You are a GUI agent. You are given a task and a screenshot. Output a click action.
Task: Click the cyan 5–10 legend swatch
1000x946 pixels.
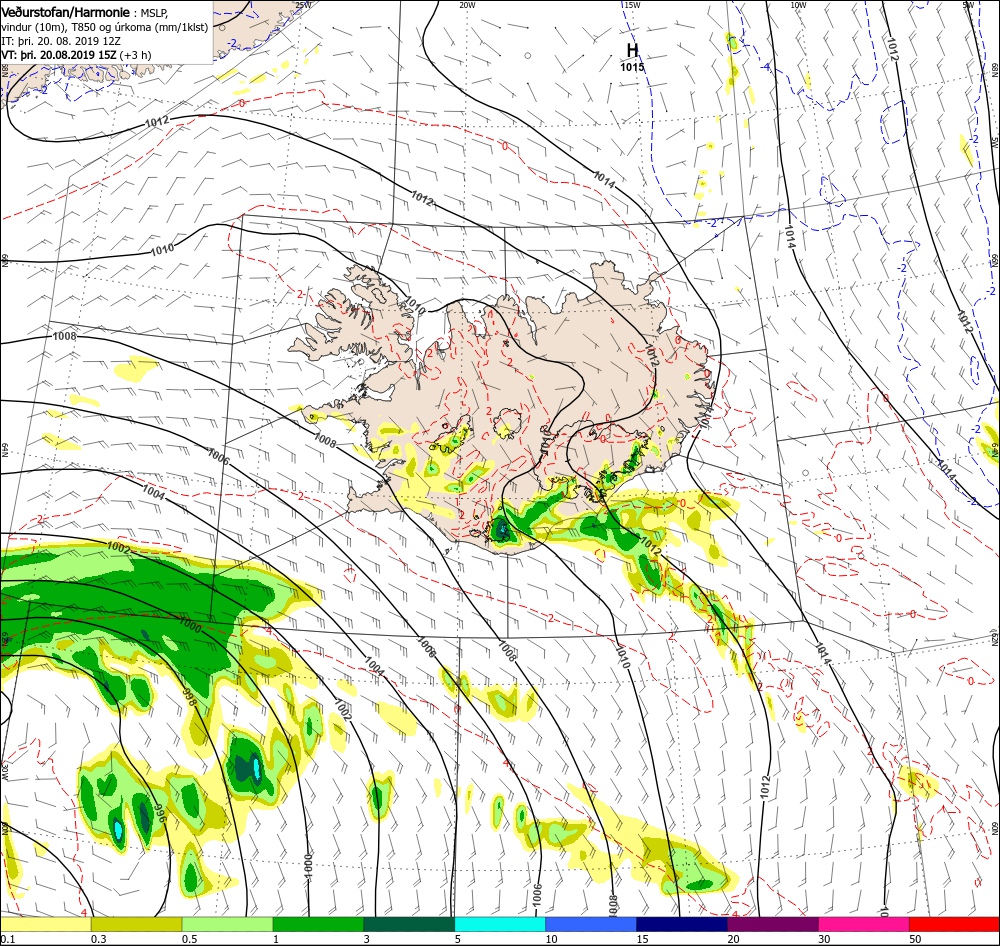[500, 925]
